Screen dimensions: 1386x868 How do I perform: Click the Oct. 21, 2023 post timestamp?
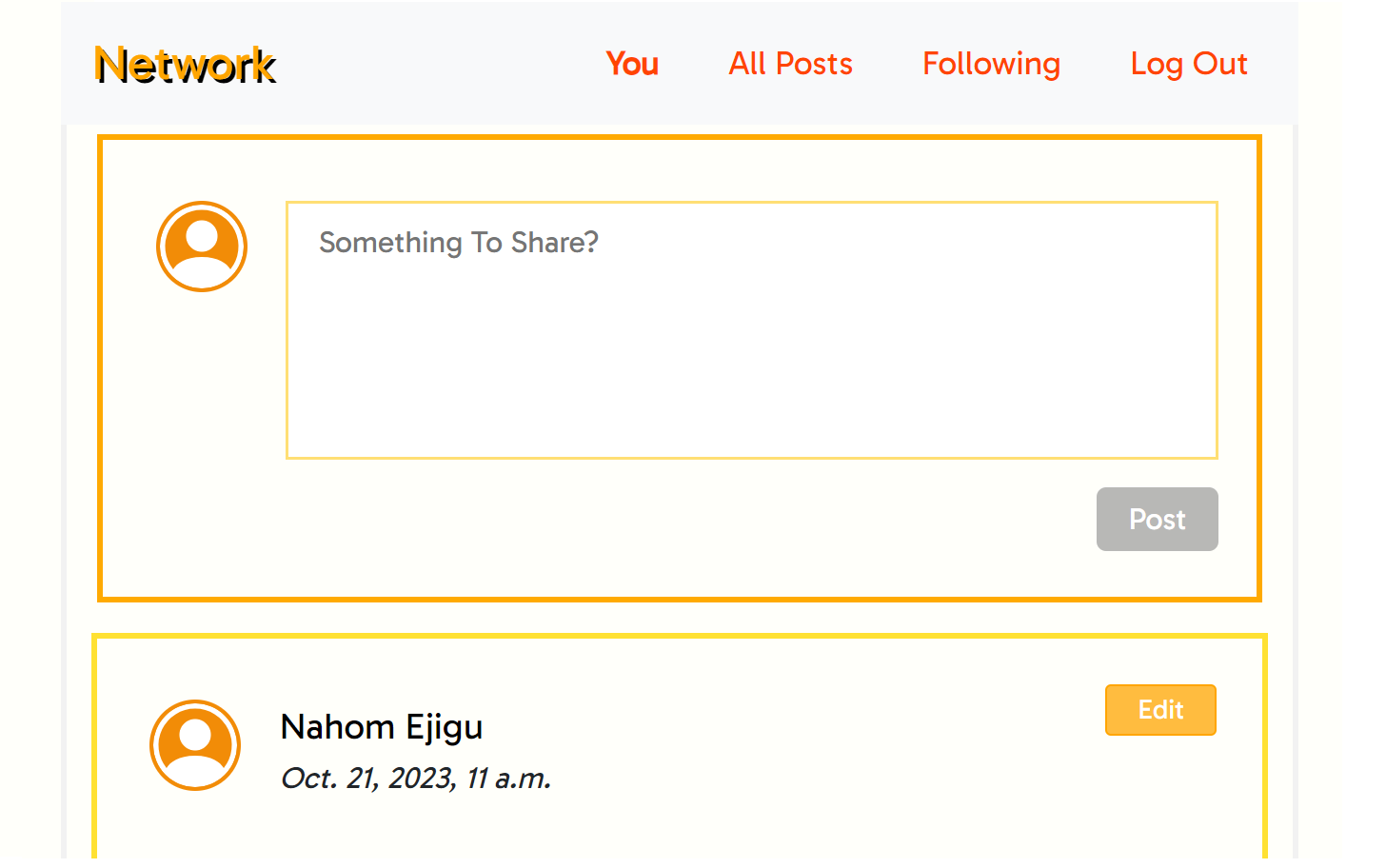416,779
